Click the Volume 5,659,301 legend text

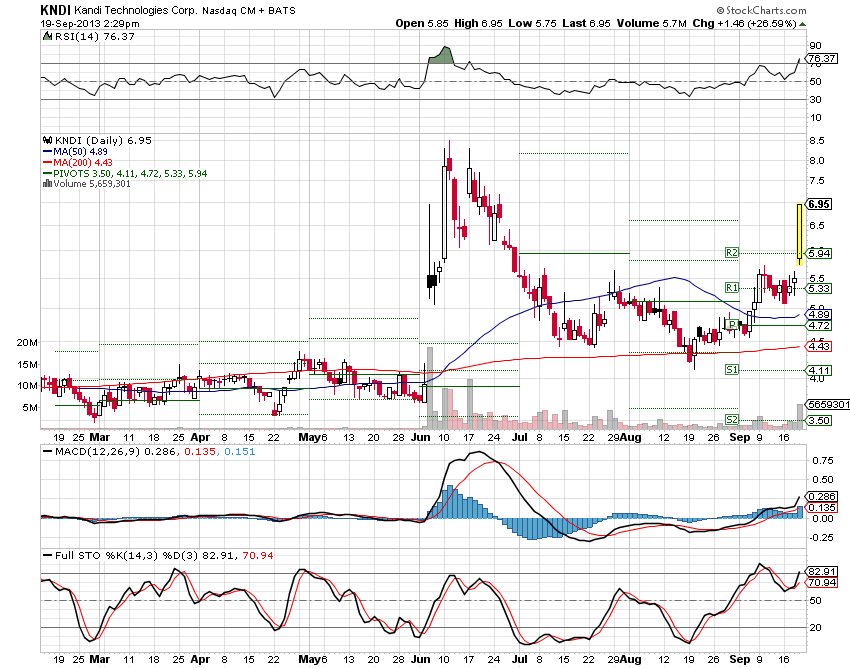click(92, 184)
